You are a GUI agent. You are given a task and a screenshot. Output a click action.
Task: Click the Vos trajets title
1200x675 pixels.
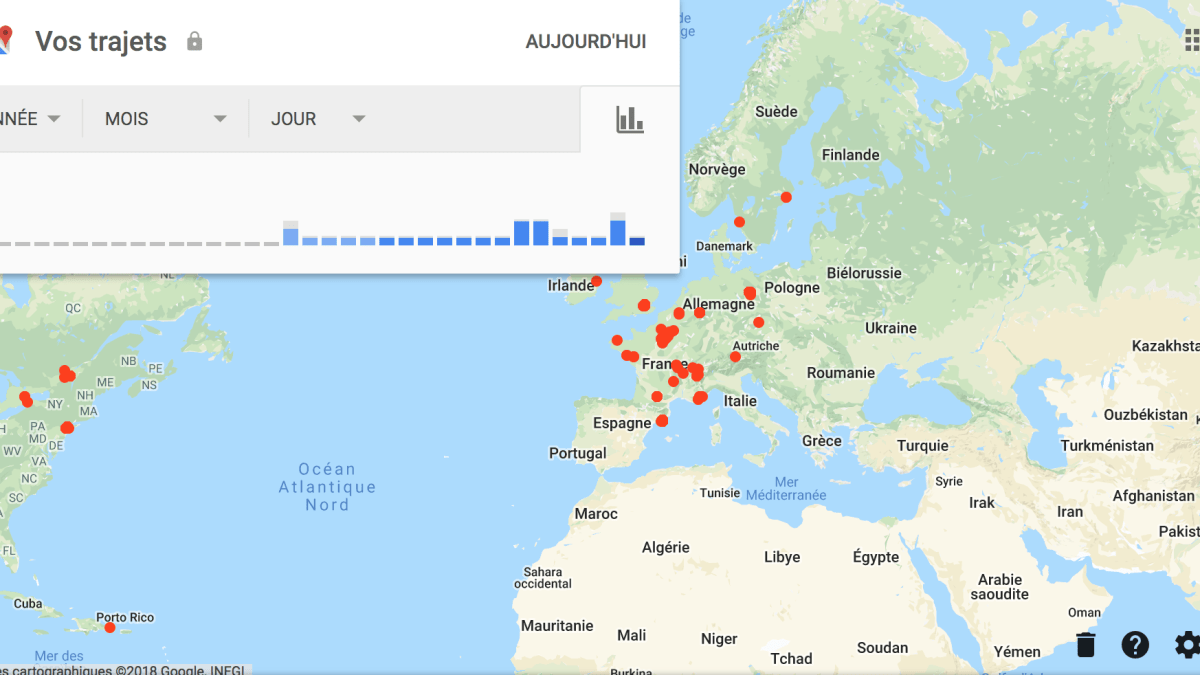tap(101, 41)
